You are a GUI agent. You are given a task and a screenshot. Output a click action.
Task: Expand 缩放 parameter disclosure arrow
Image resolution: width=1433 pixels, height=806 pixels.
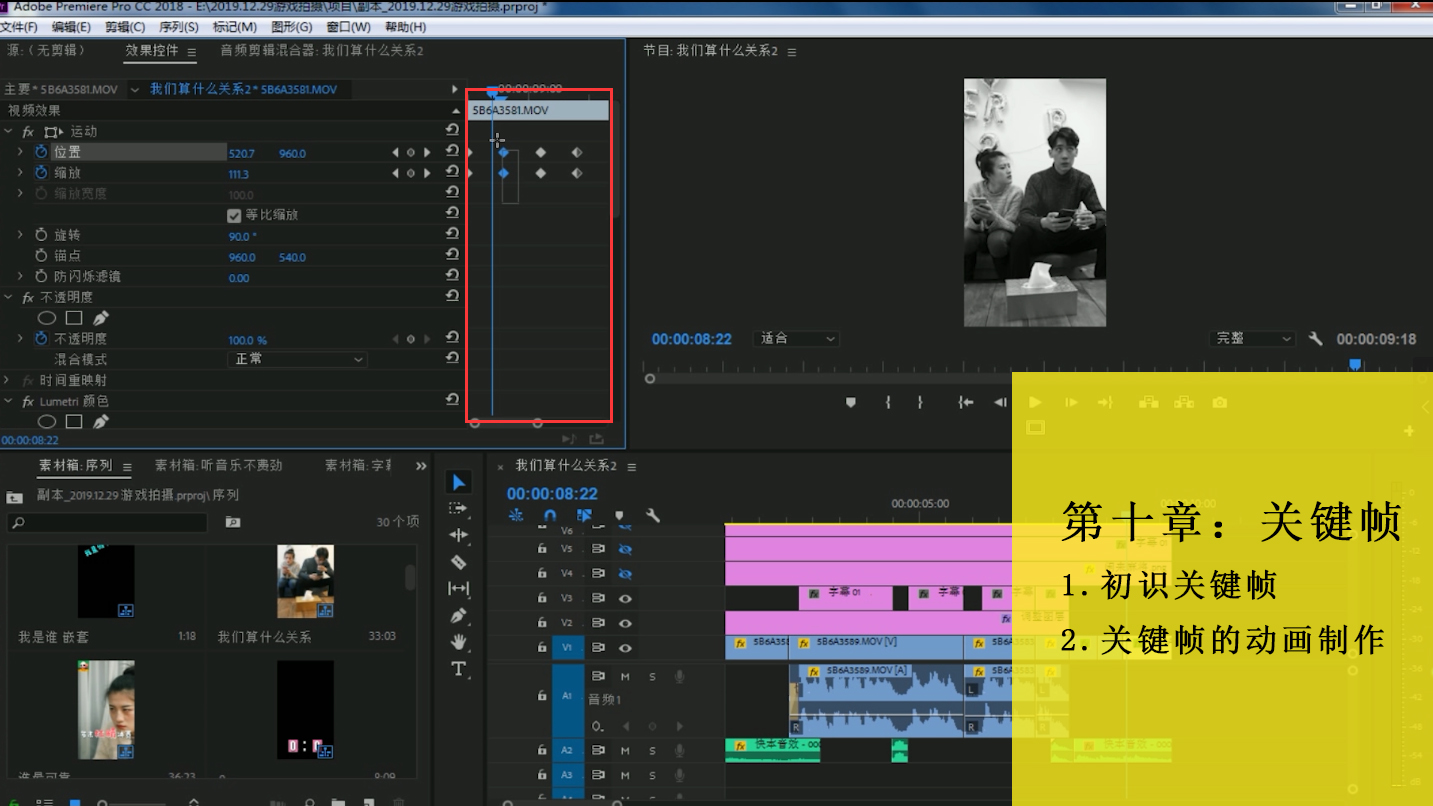20,173
